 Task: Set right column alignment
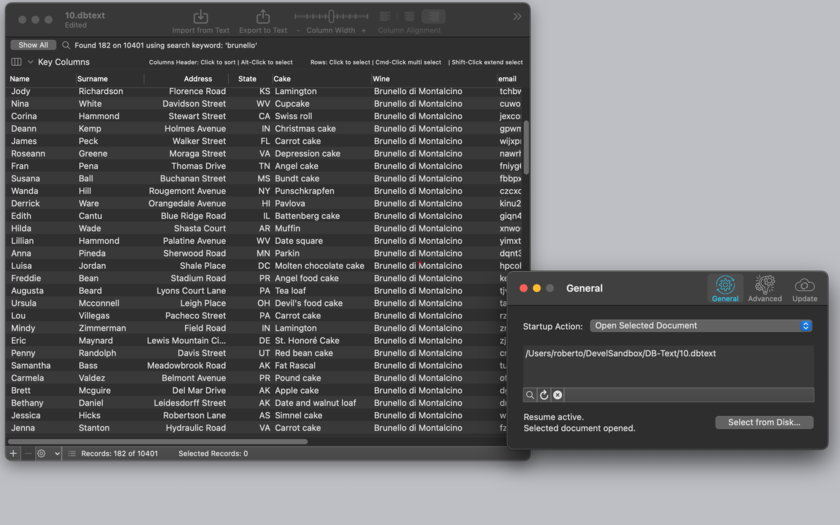[433, 17]
